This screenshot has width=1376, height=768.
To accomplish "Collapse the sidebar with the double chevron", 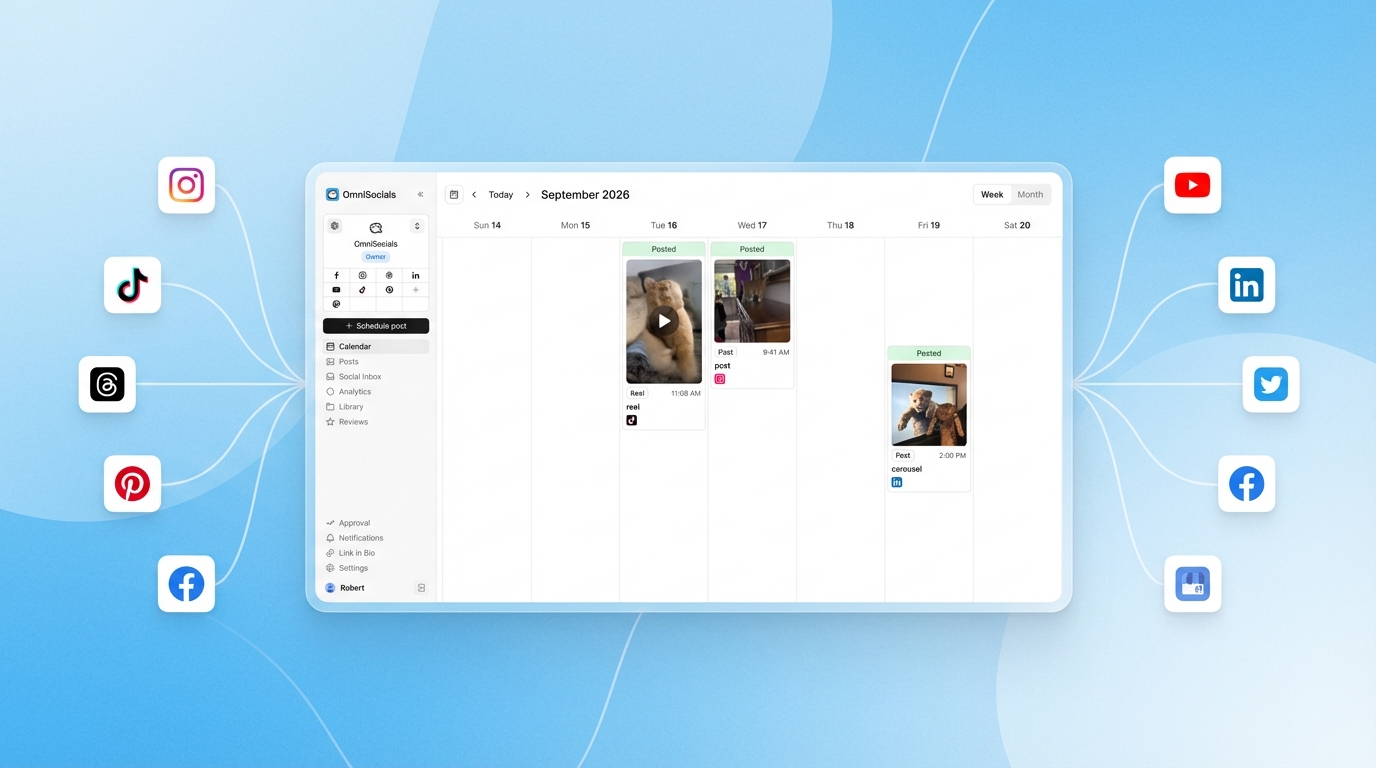I will pyautogui.click(x=420, y=194).
